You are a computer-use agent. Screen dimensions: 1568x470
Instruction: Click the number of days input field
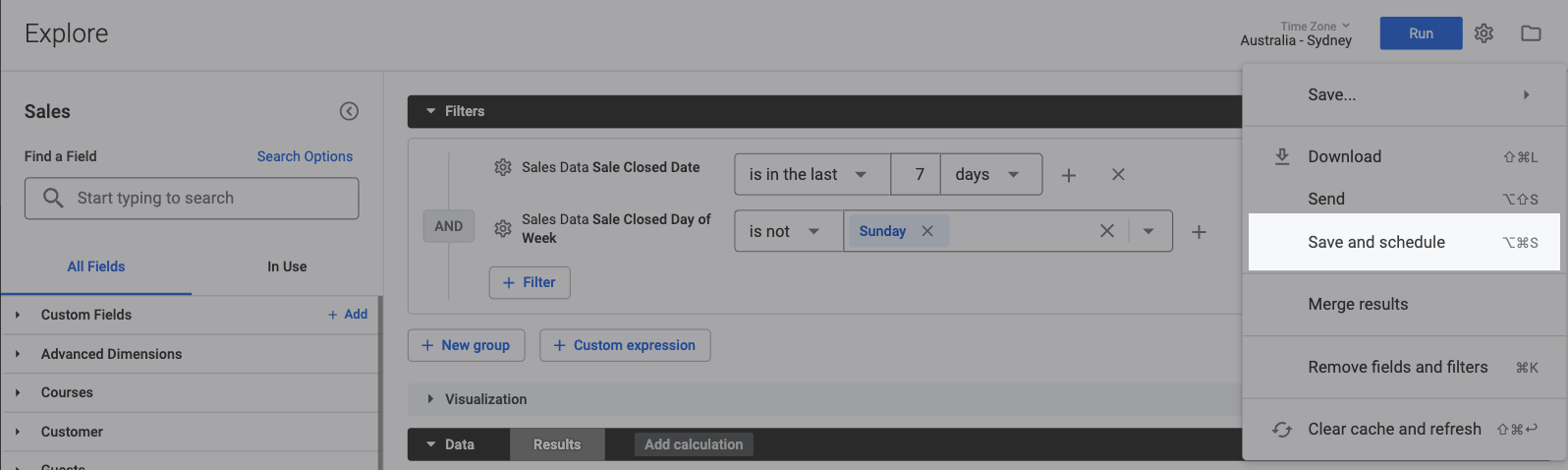(916, 174)
